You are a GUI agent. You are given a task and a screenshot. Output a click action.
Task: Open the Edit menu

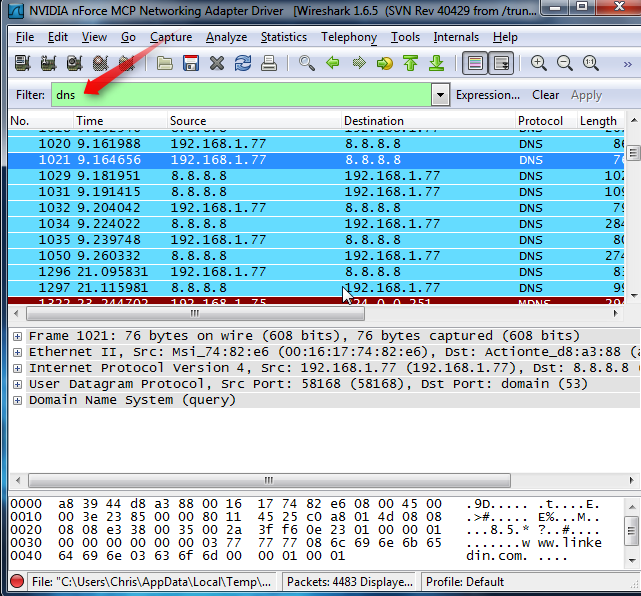58,37
